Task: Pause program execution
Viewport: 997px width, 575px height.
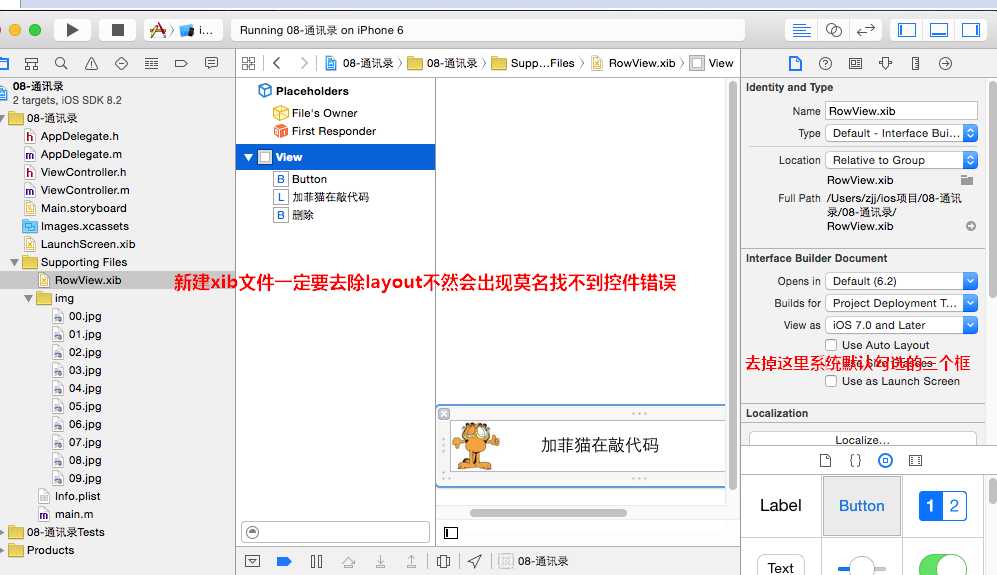Action: [x=316, y=561]
